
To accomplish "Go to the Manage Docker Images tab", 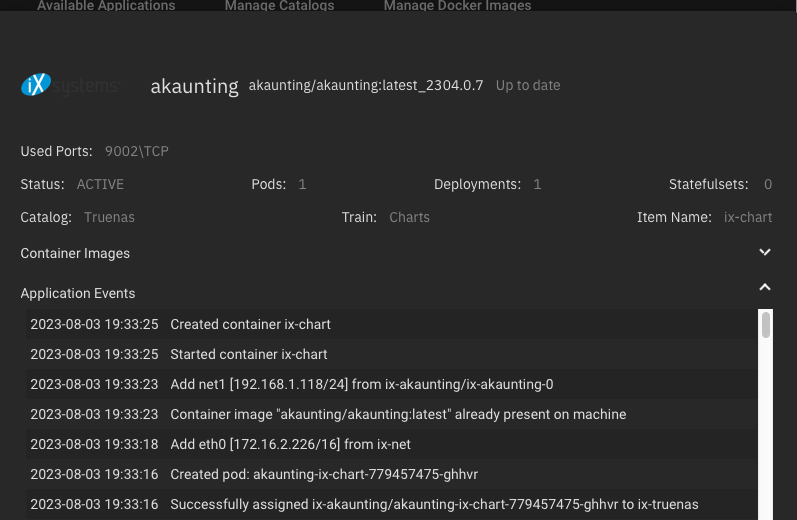I will pos(457,6).
